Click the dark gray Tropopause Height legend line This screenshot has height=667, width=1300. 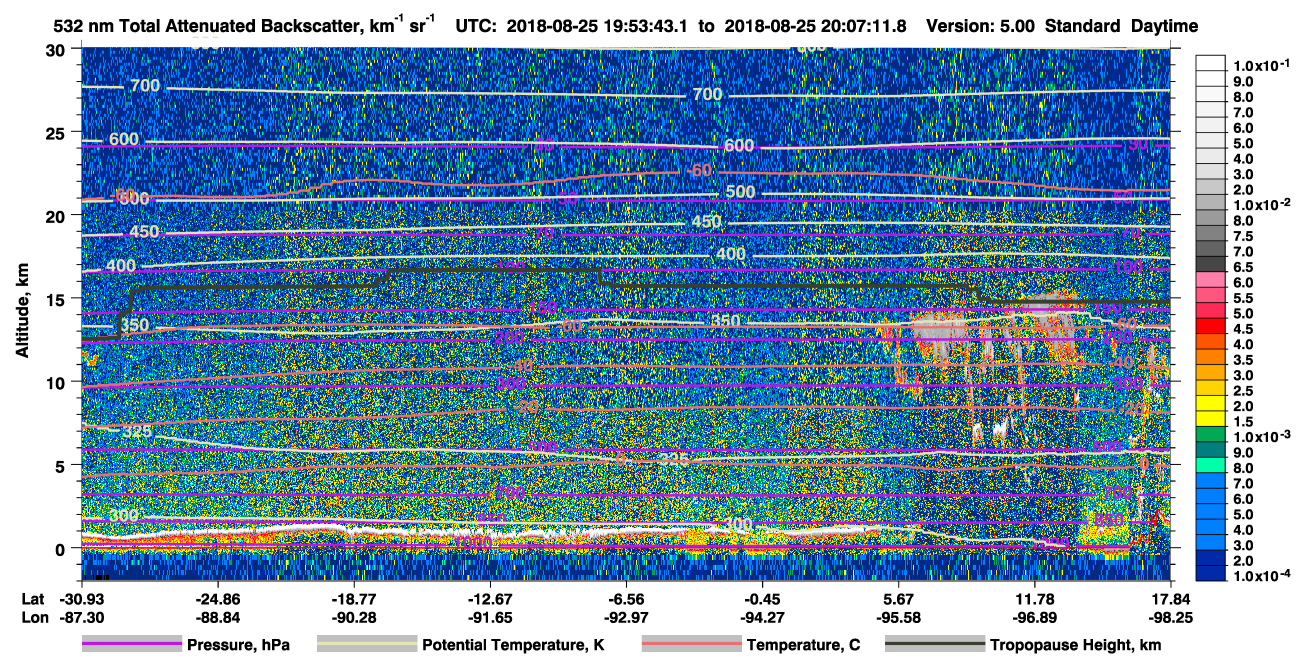pos(934,645)
